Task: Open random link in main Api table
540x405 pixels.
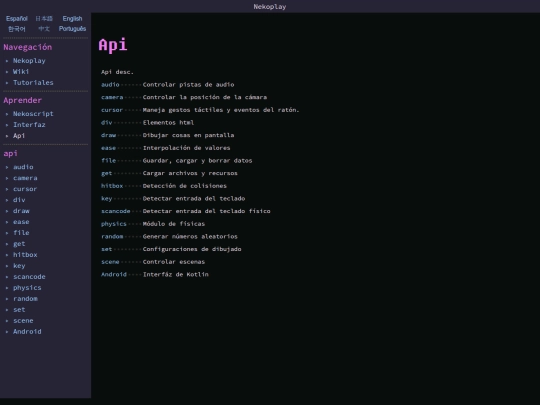Action: [112, 237]
